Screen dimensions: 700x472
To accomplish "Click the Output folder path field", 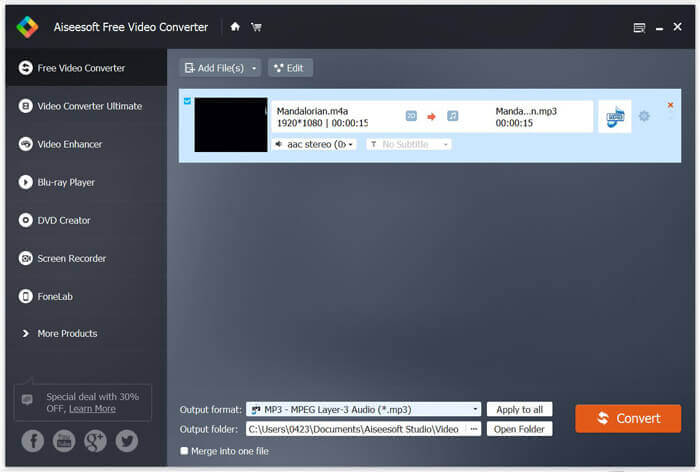I will 356,429.
